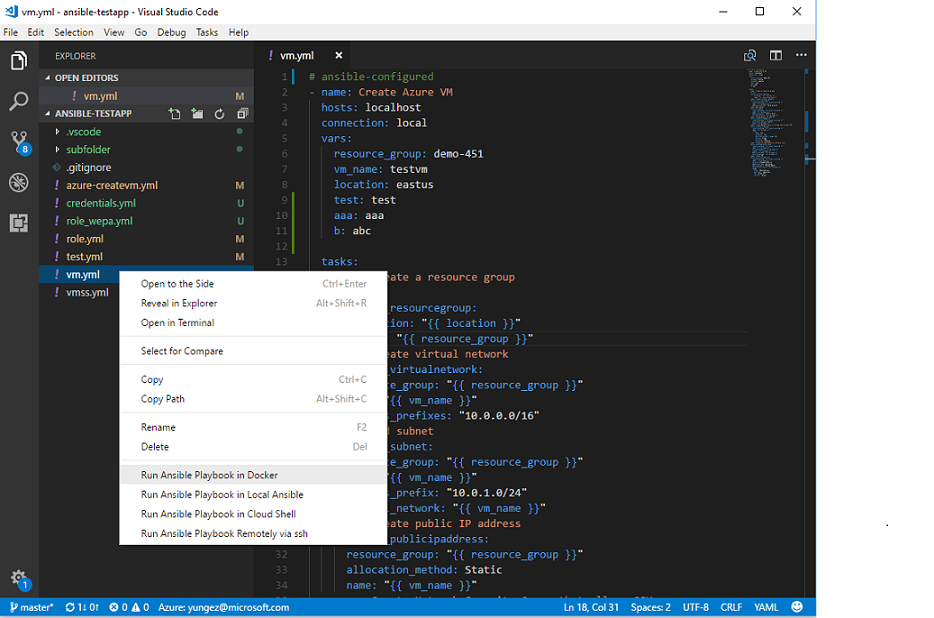Viewport: 934px width, 618px height.
Task: Refresh the explorer file tree
Action: pyautogui.click(x=219, y=114)
